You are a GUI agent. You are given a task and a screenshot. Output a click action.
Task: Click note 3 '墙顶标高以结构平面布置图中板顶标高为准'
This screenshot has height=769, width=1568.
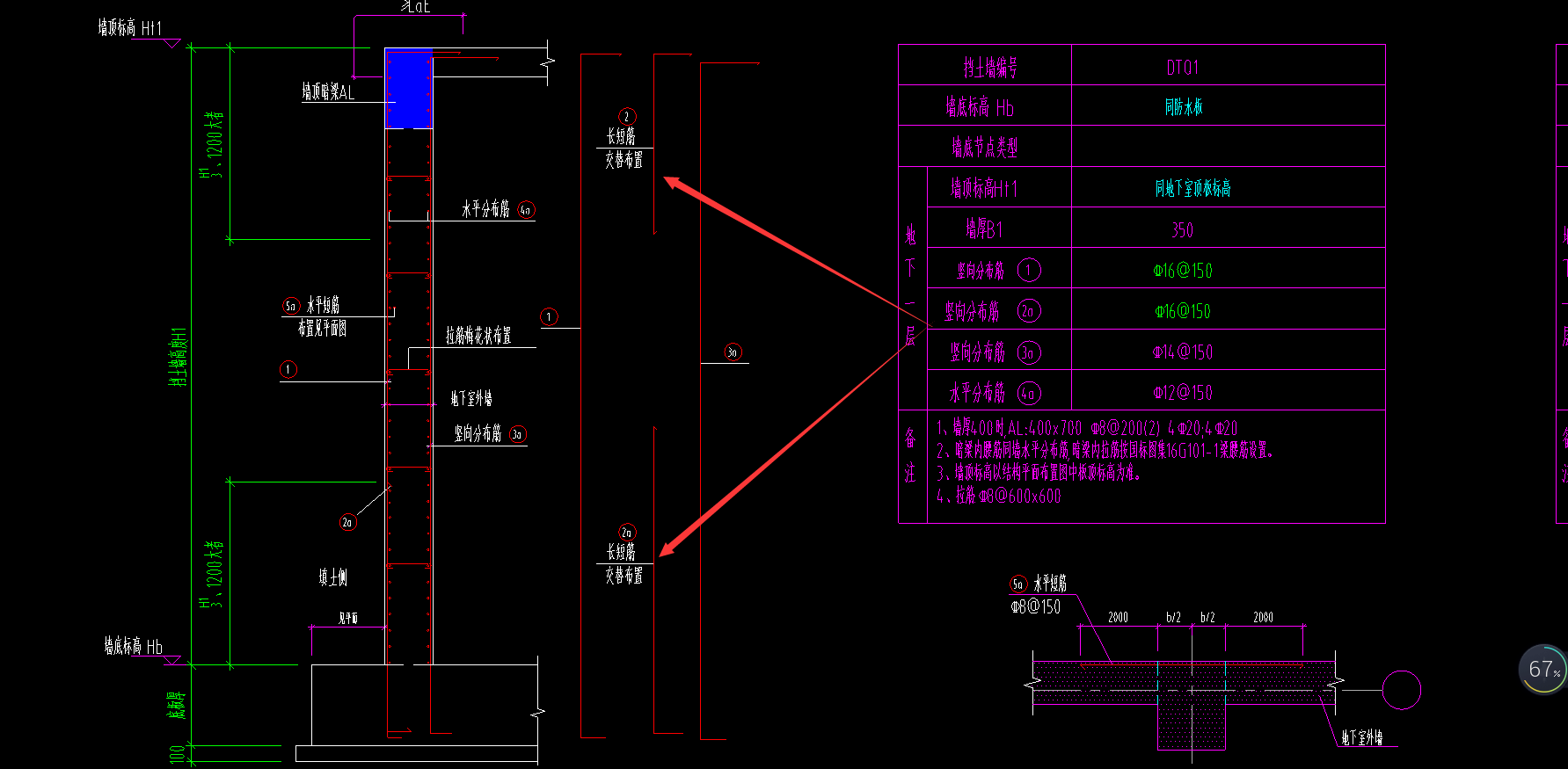1039,473
